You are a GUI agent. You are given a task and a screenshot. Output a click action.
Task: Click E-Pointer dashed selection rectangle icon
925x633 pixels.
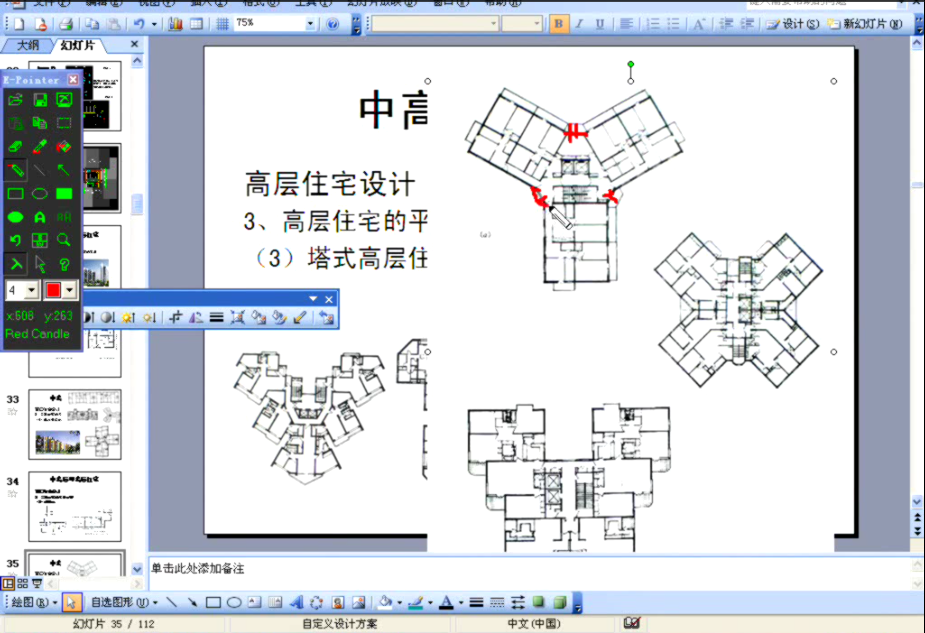tap(64, 123)
